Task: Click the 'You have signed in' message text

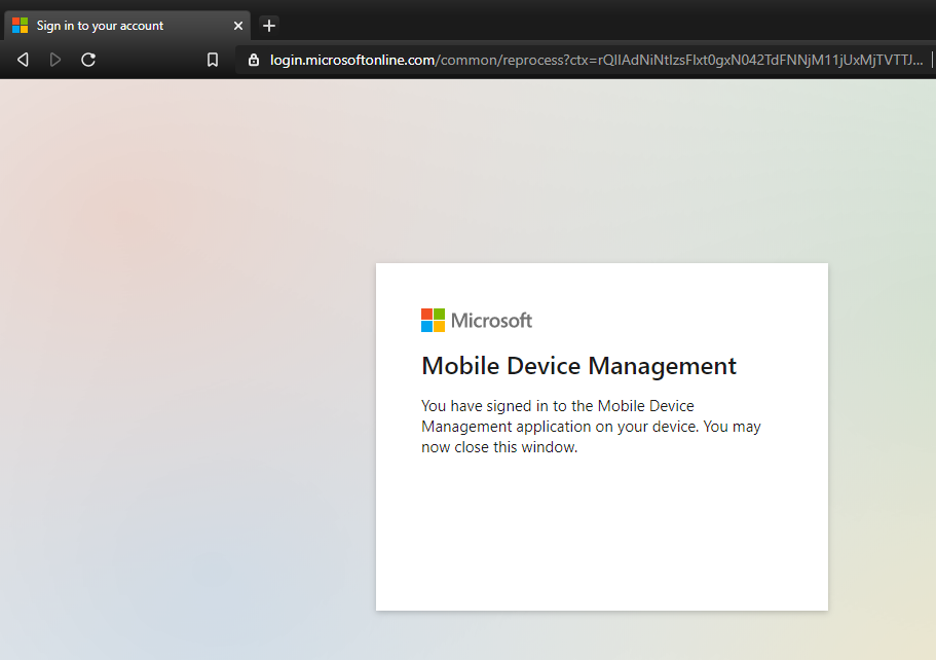Action: [591, 426]
